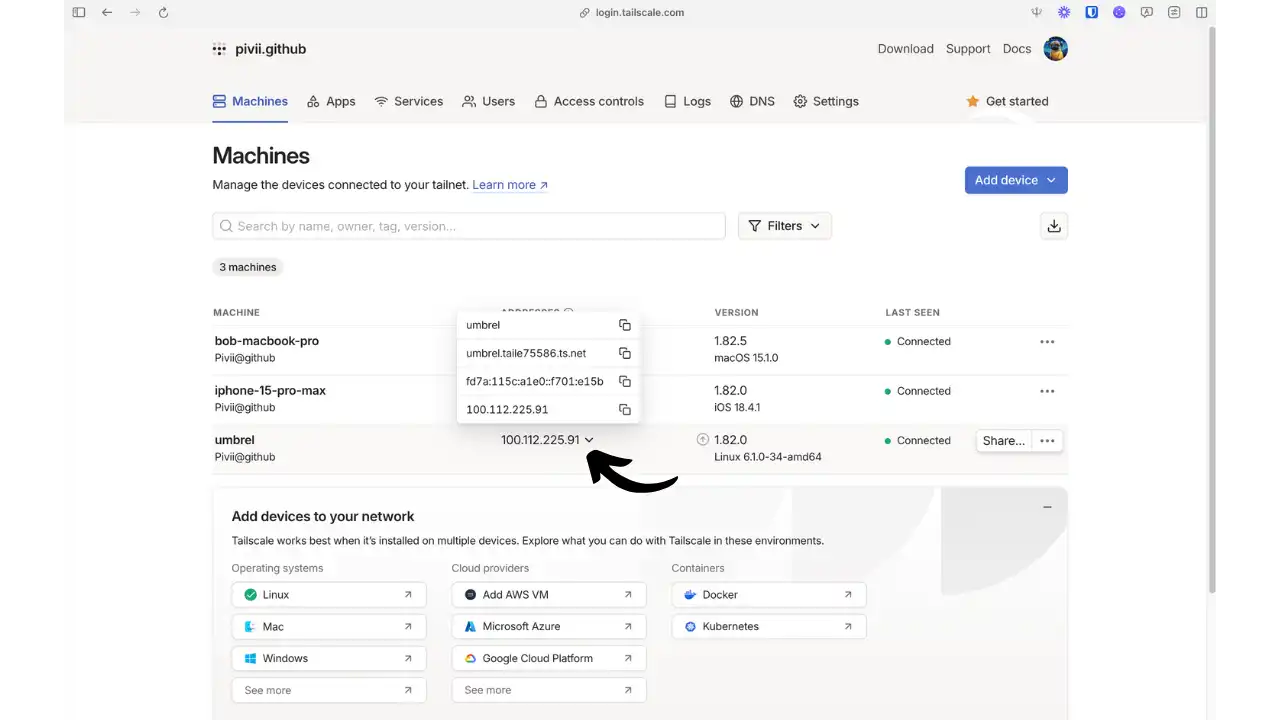Collapse the umbrel address dropdown
Screen dimensions: 1280x720
pyautogui.click(x=589, y=439)
